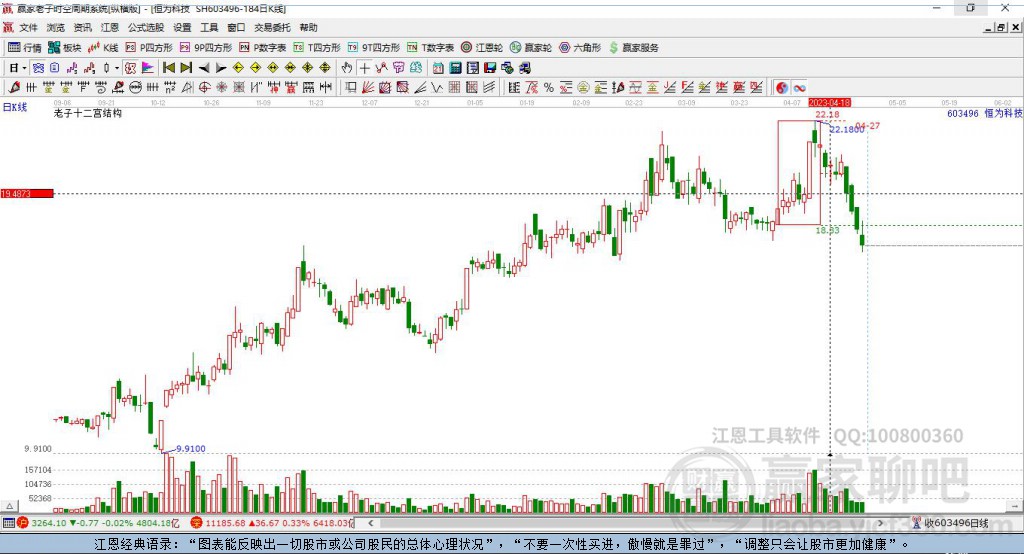This screenshot has height=554, width=1024.
Task: Open the 9P四方形 tool
Action: 206,48
